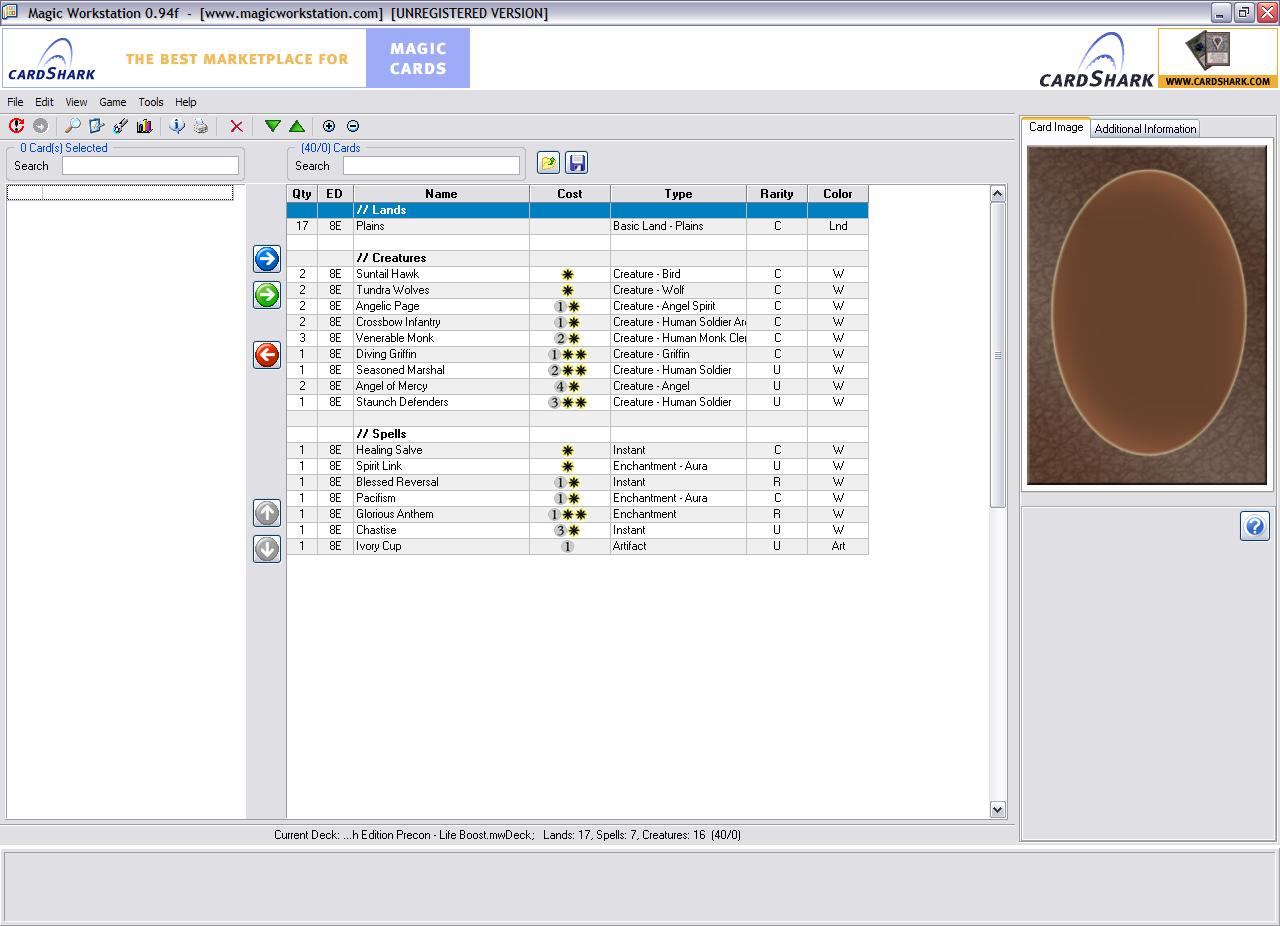Click the gray move up arrow button
This screenshot has width=1280, height=926.
pyautogui.click(x=267, y=513)
